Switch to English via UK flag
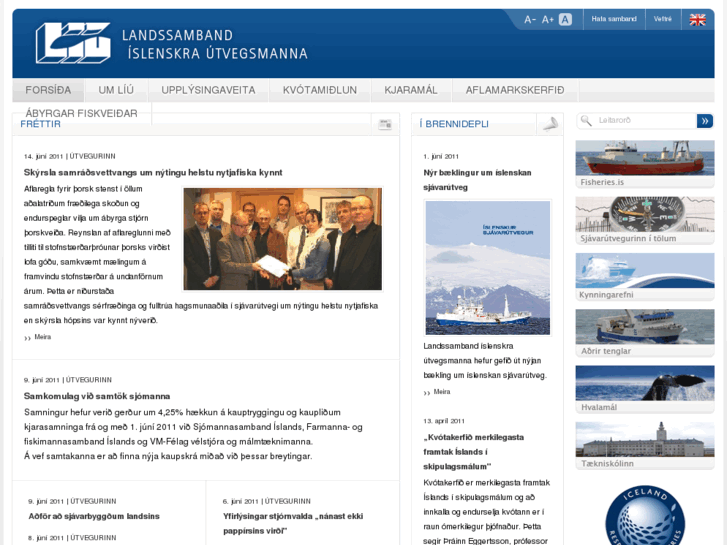Screen dimensions: 727x545 (x=697, y=19)
